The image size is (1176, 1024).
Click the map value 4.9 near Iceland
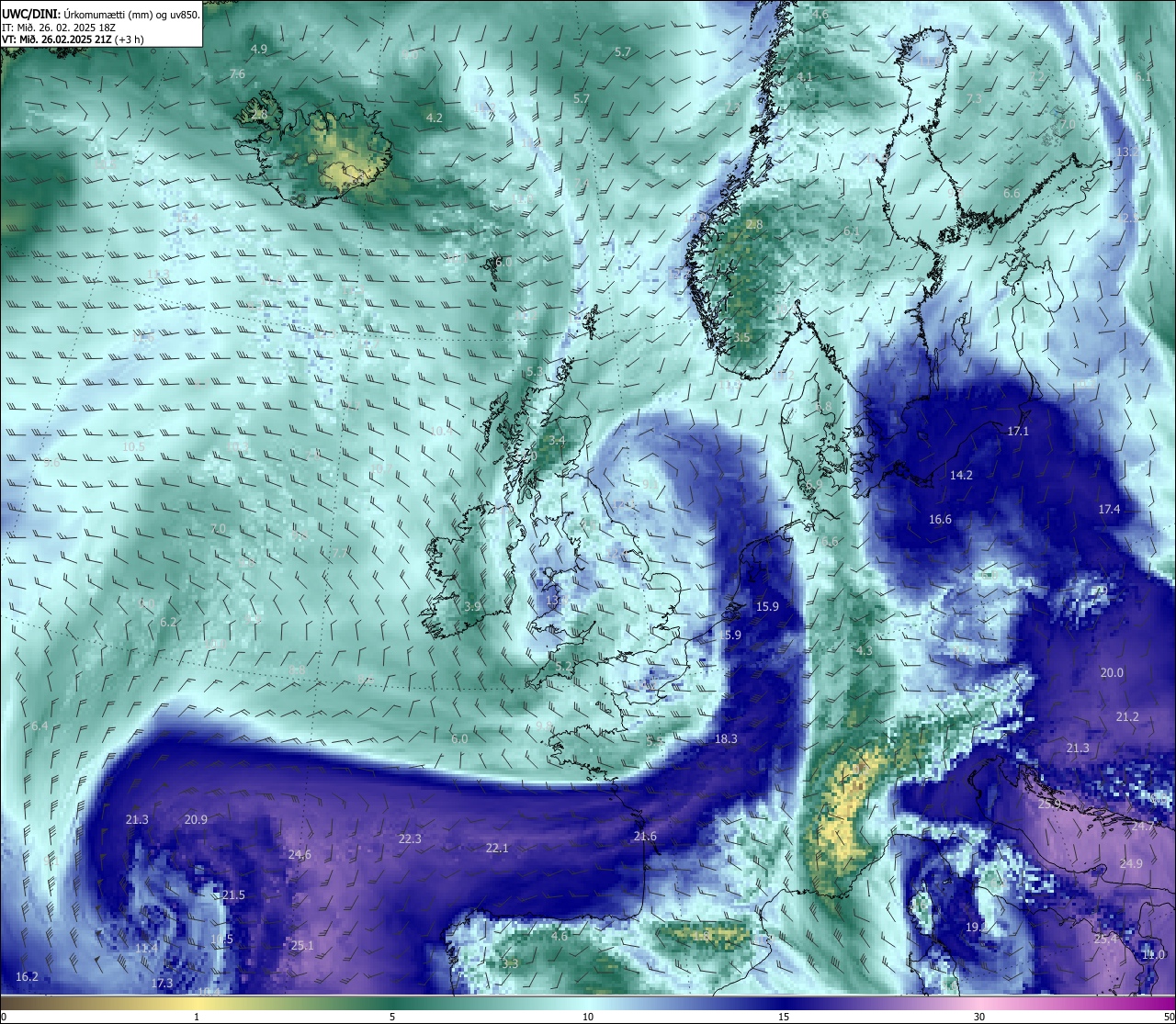click(x=258, y=49)
